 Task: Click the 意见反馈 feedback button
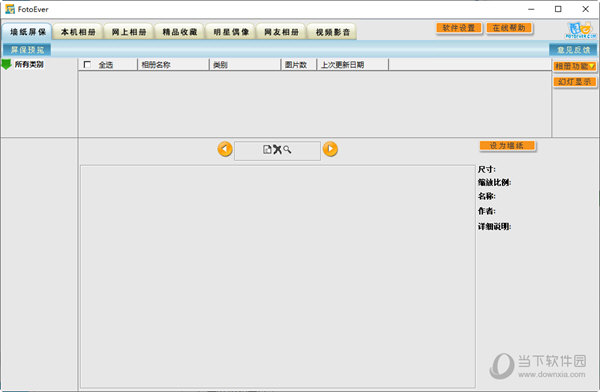tap(573, 50)
